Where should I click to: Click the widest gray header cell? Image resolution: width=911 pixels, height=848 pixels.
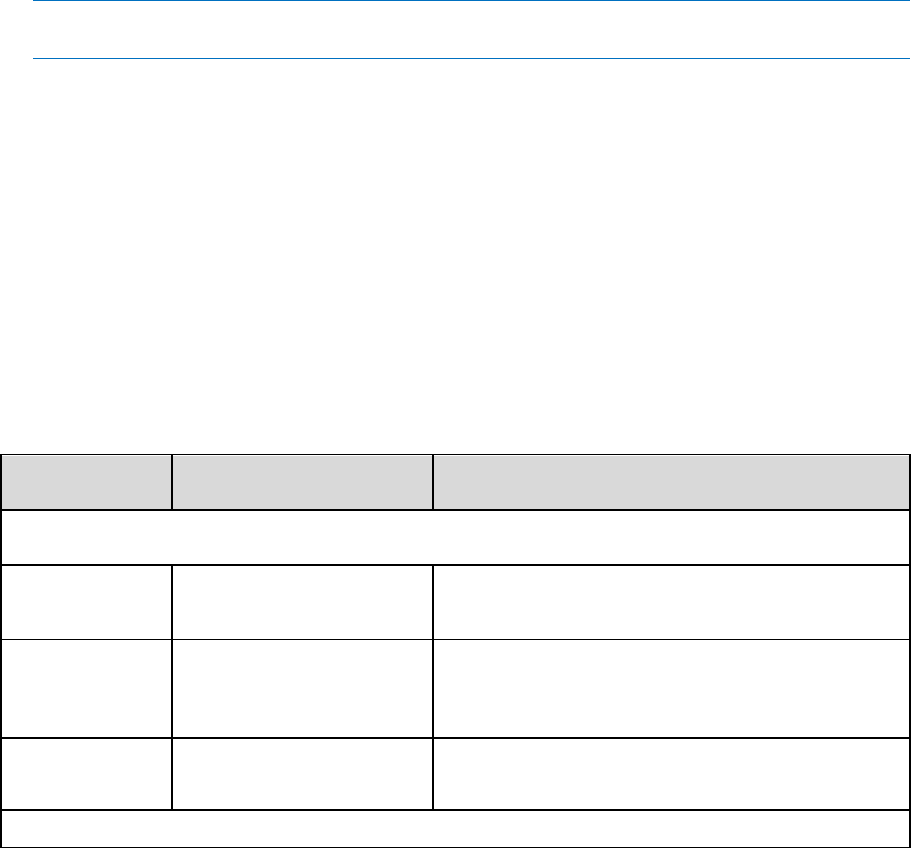click(671, 482)
